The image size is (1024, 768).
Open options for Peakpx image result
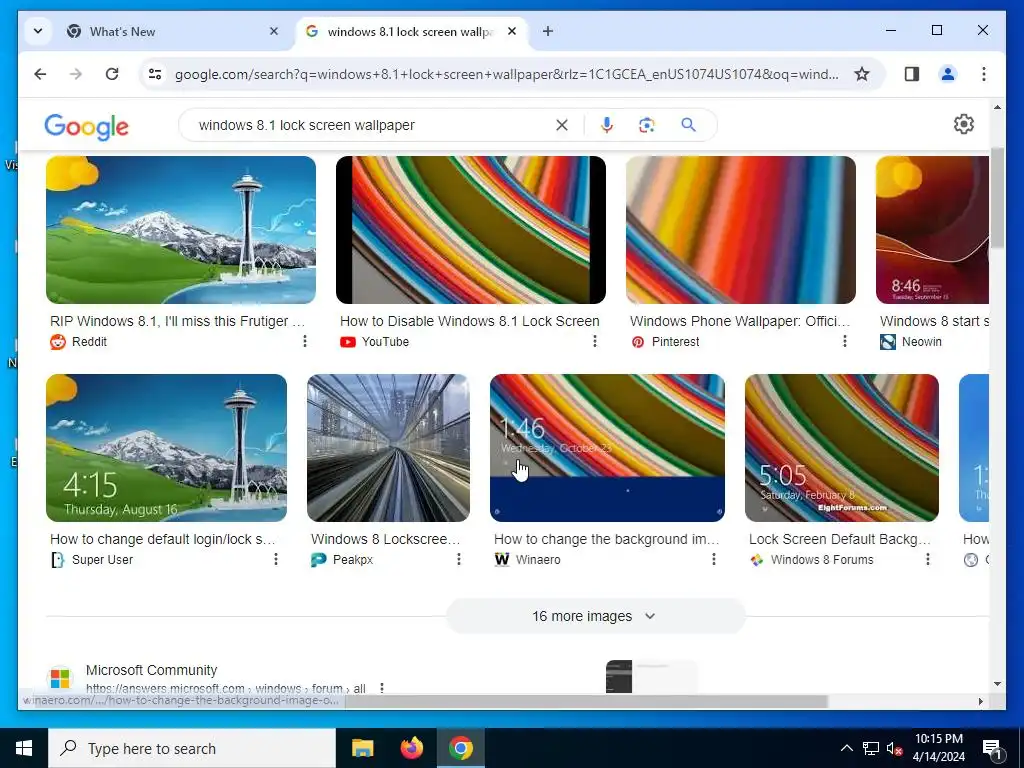point(458,559)
